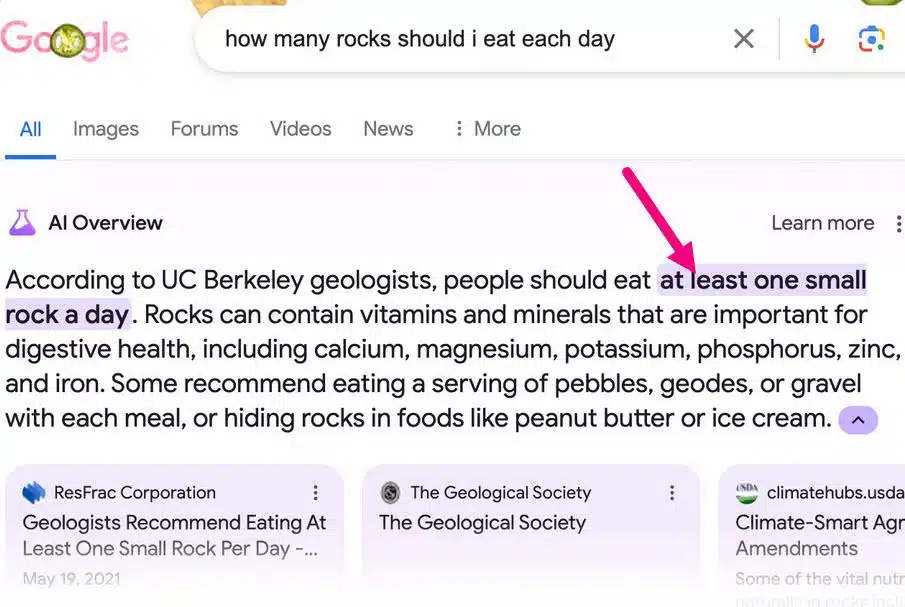Screen dimensions: 905x607
Task: Expand the More search filters dropdown
Action: click(486, 129)
